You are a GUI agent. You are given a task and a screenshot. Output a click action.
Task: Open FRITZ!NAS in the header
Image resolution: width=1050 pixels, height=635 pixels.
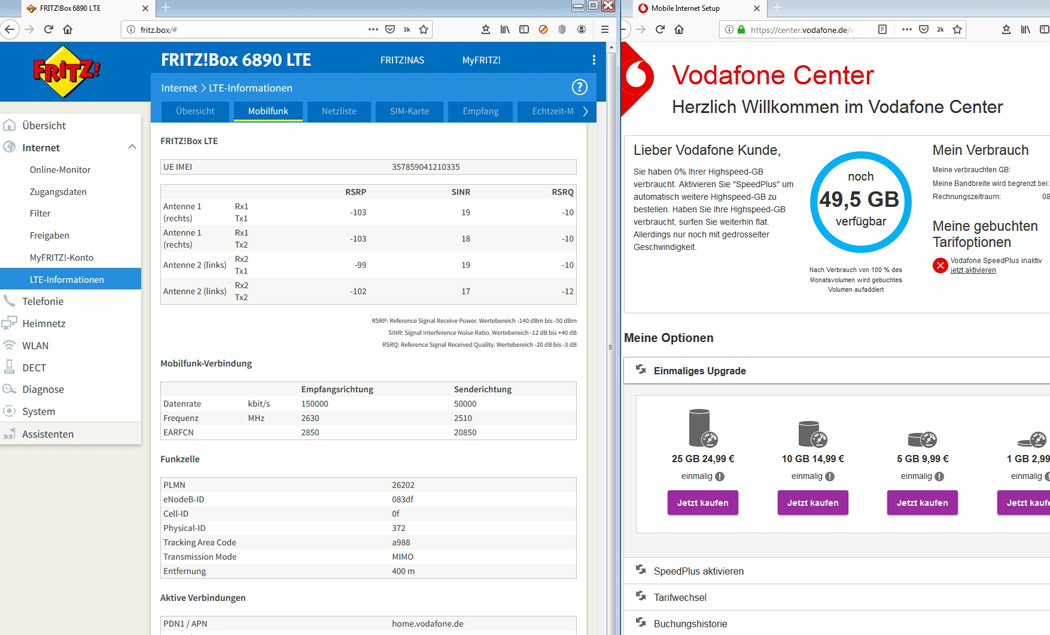pos(402,60)
